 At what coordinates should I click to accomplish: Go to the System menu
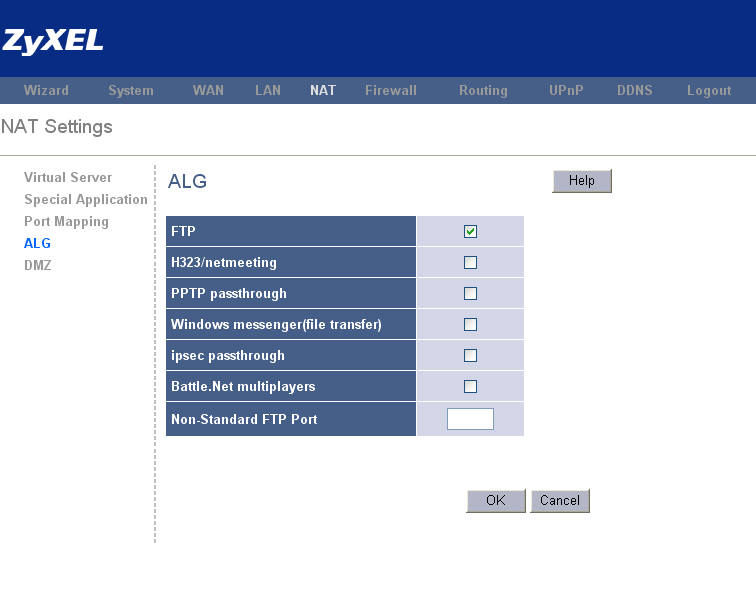[x=131, y=91]
